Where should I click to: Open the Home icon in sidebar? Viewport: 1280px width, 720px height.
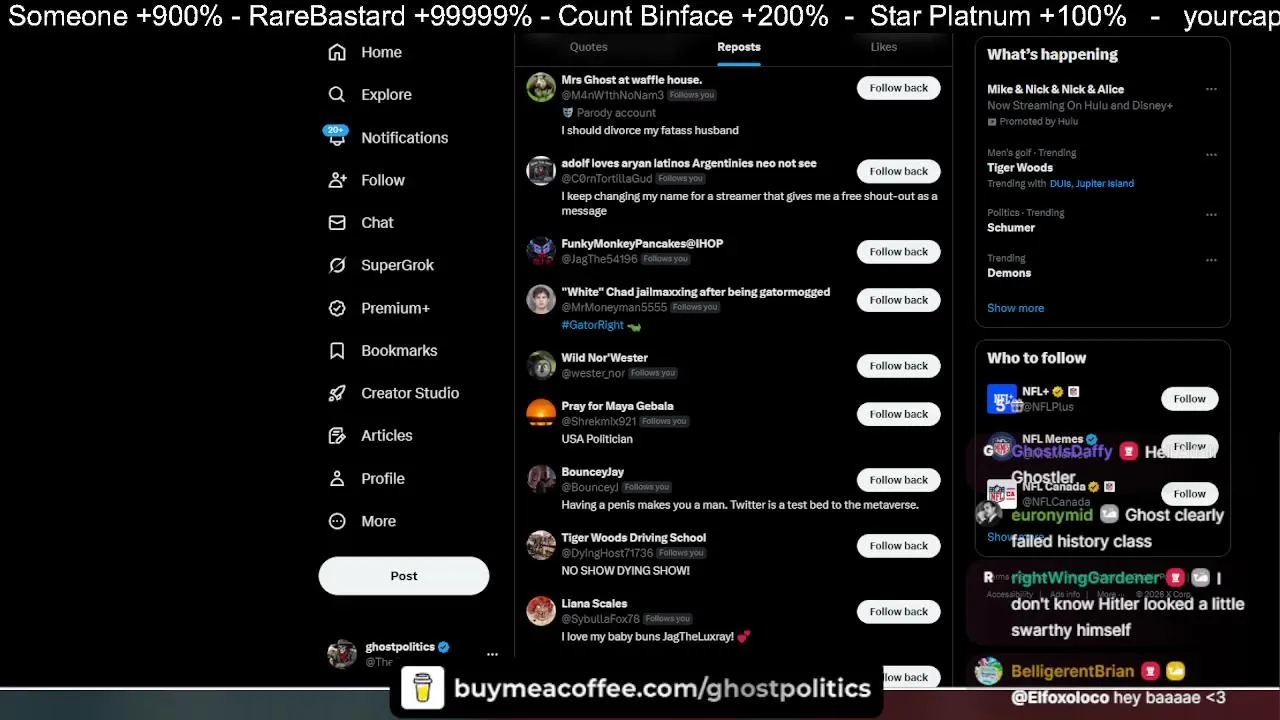[337, 52]
